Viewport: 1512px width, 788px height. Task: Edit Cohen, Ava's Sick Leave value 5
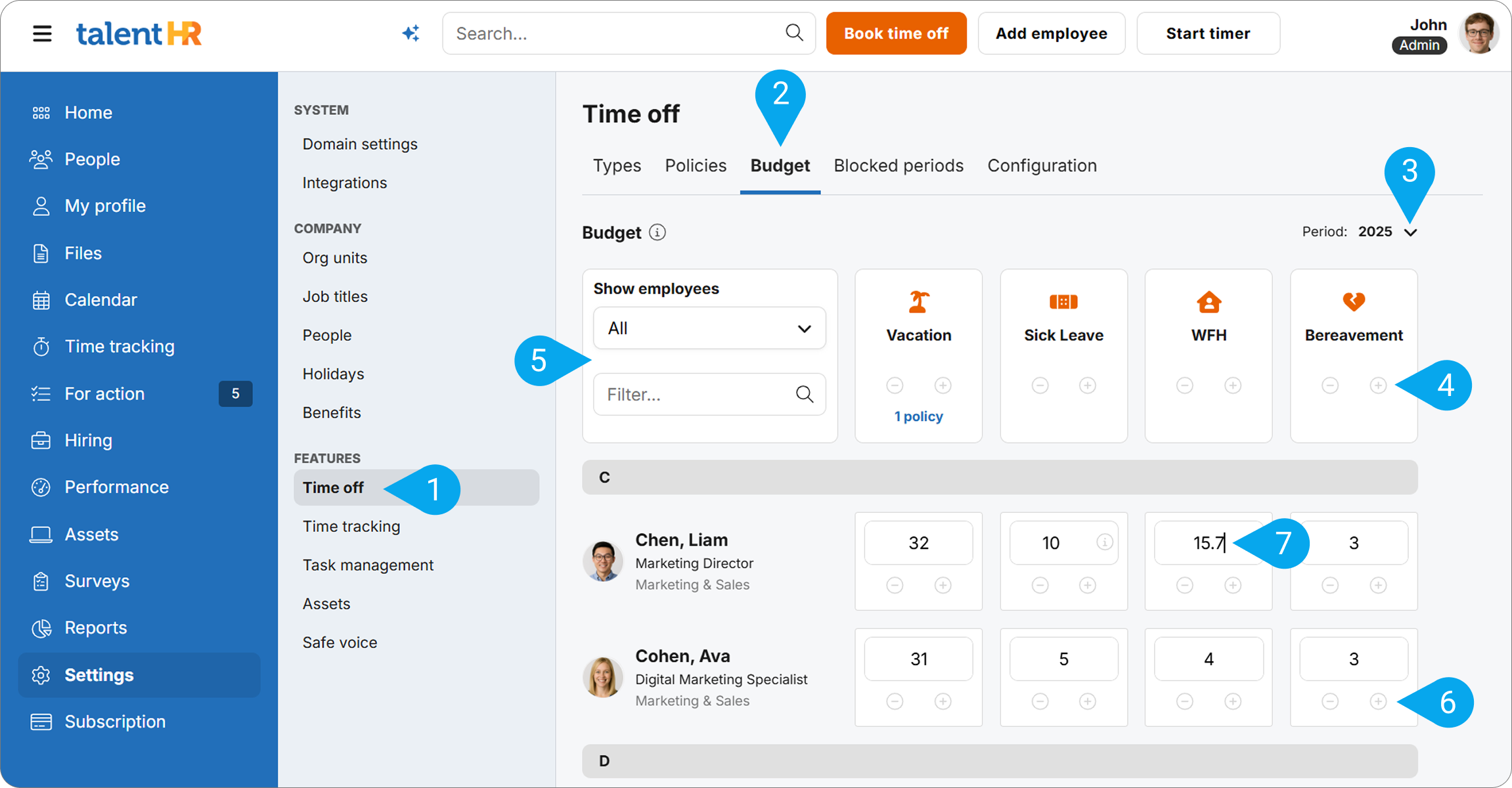1063,659
